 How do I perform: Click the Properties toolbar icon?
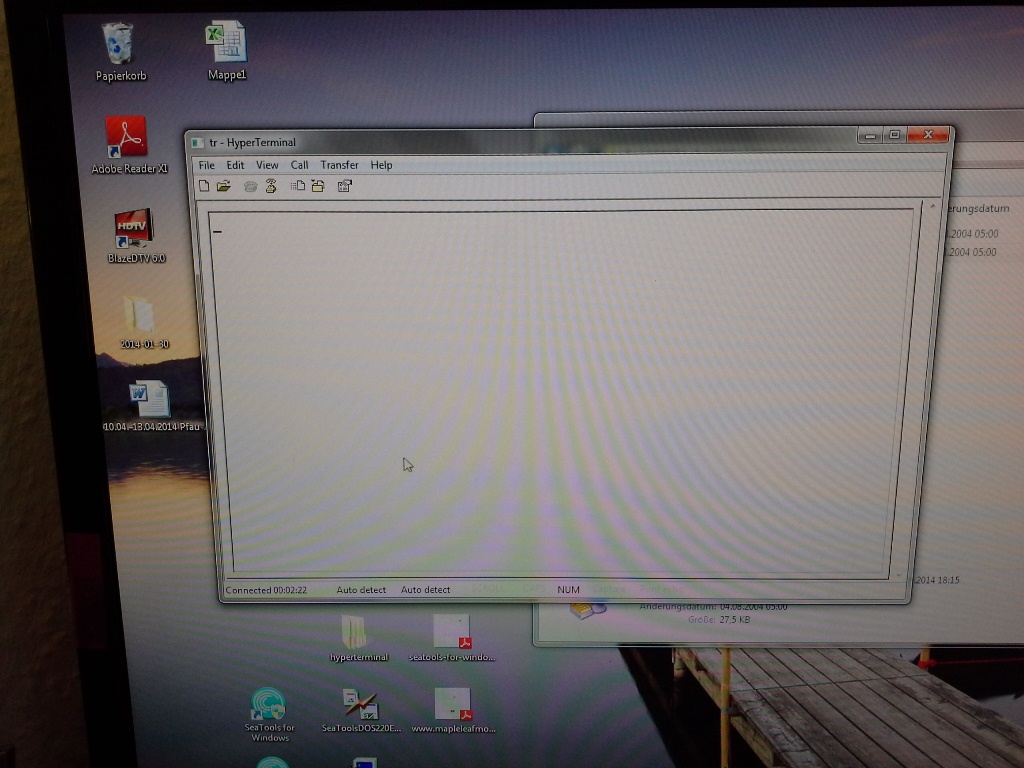pyautogui.click(x=345, y=186)
